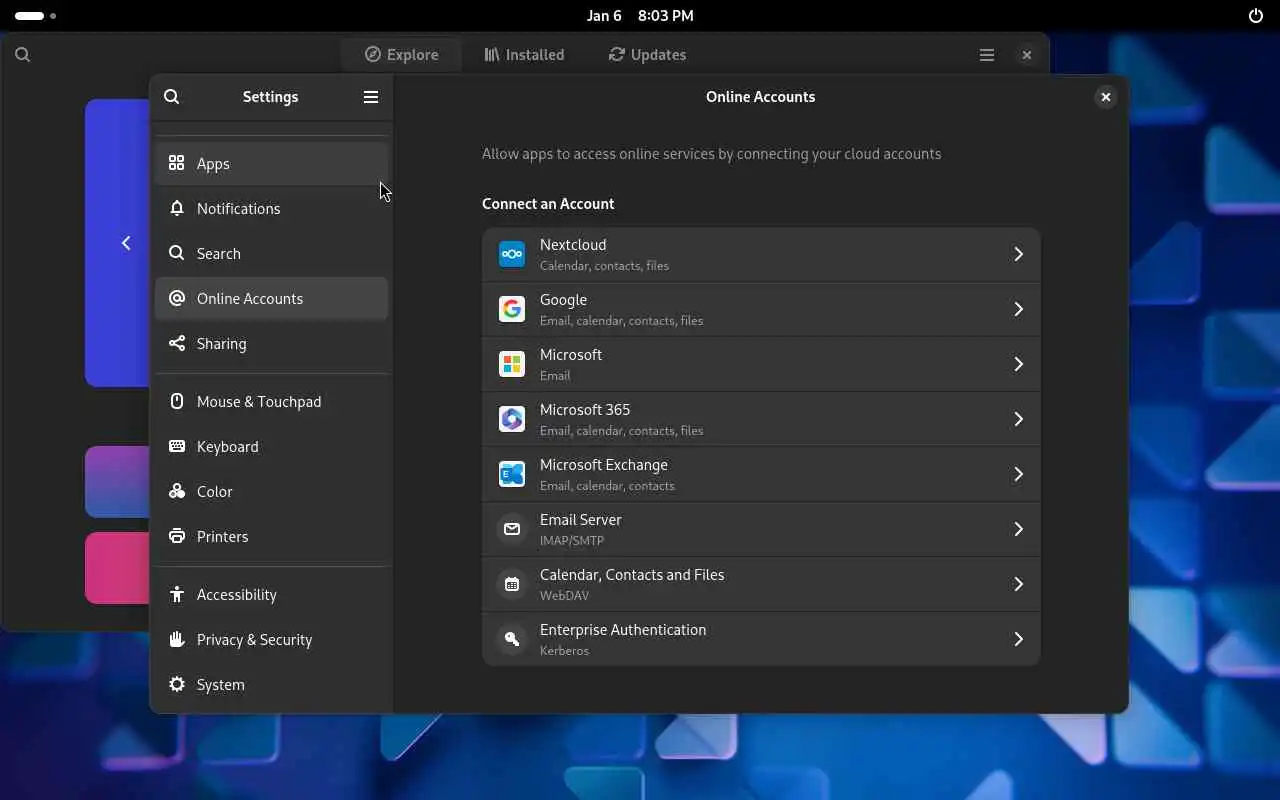Open the Settings hamburger menu

pos(371,97)
